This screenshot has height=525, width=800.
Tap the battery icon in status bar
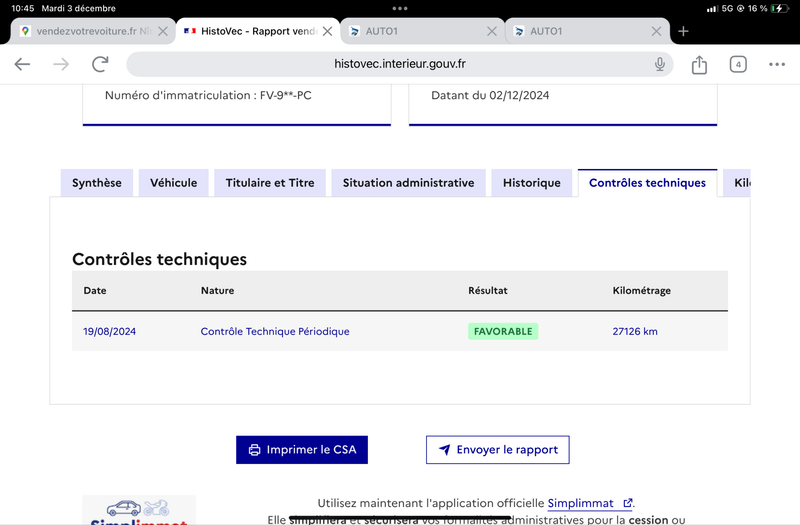pos(780,8)
